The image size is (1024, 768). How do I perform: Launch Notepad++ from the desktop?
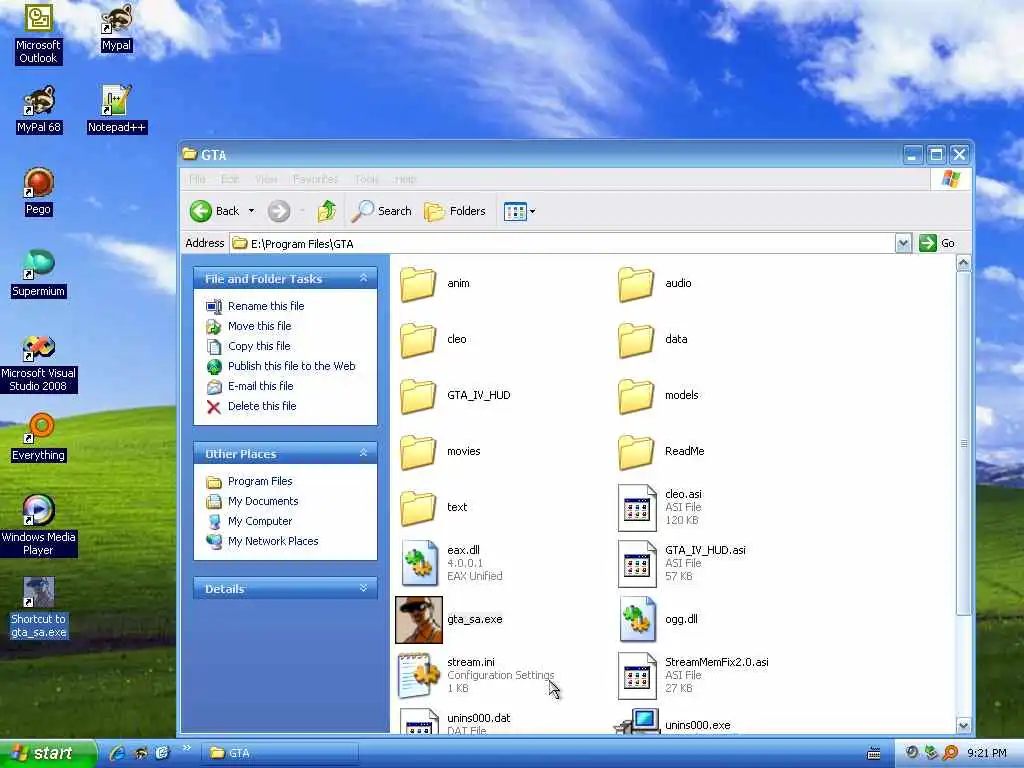(x=117, y=110)
